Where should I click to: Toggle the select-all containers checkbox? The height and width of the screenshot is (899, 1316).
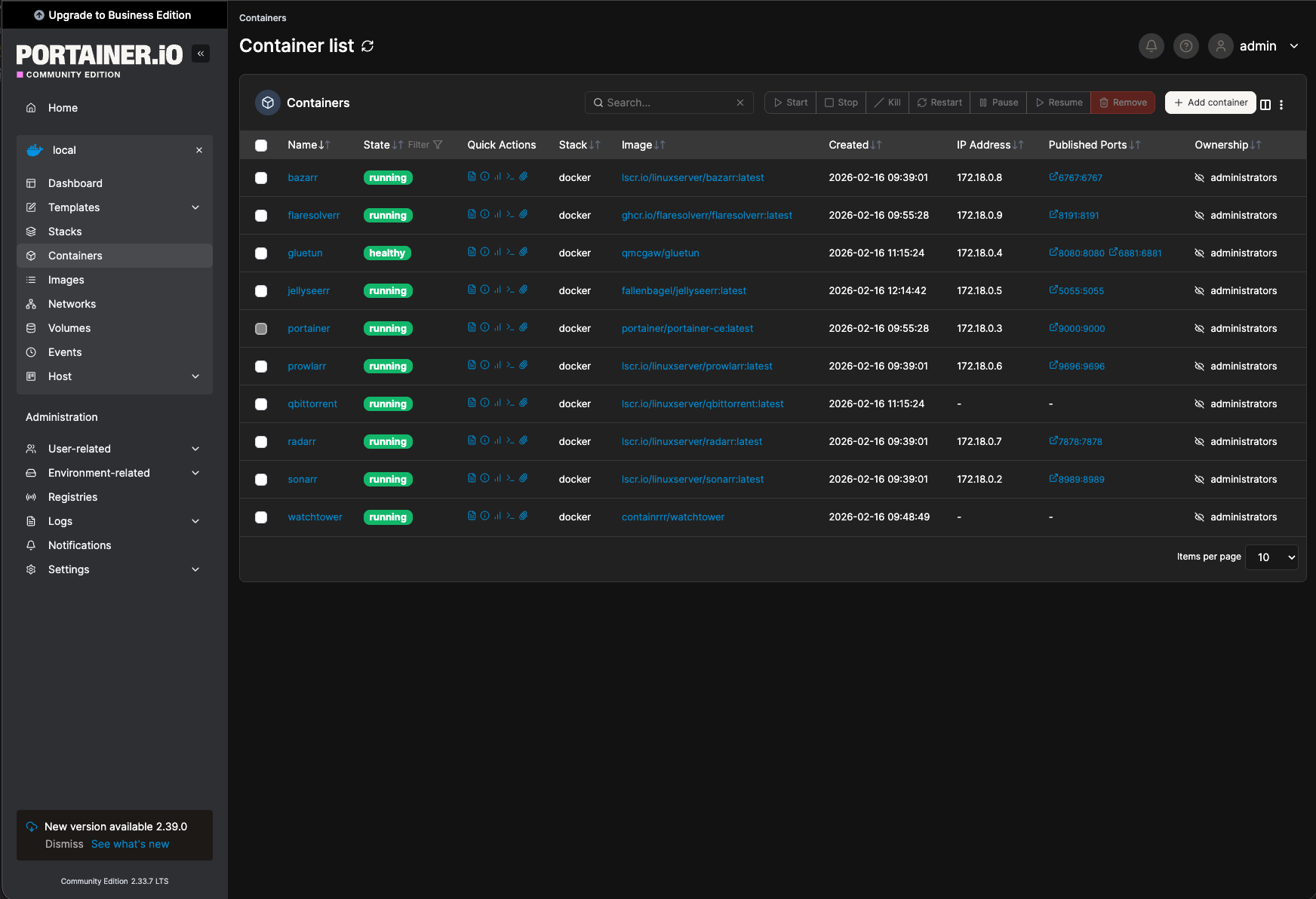261,145
